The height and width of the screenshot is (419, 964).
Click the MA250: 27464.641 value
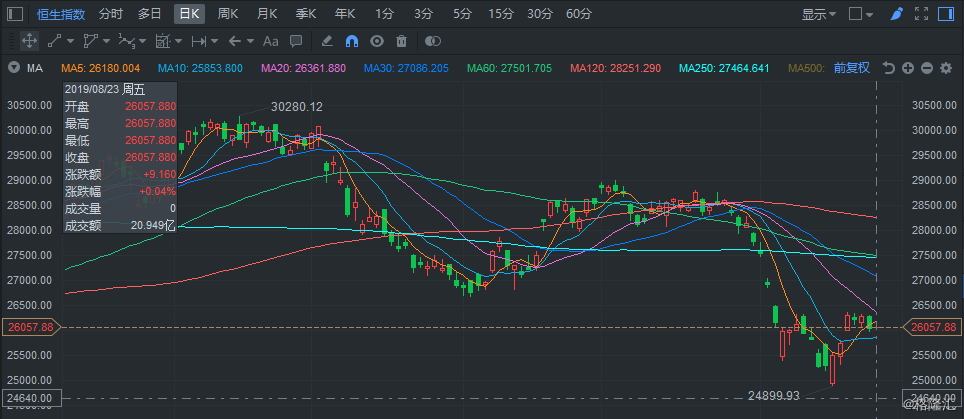point(724,68)
